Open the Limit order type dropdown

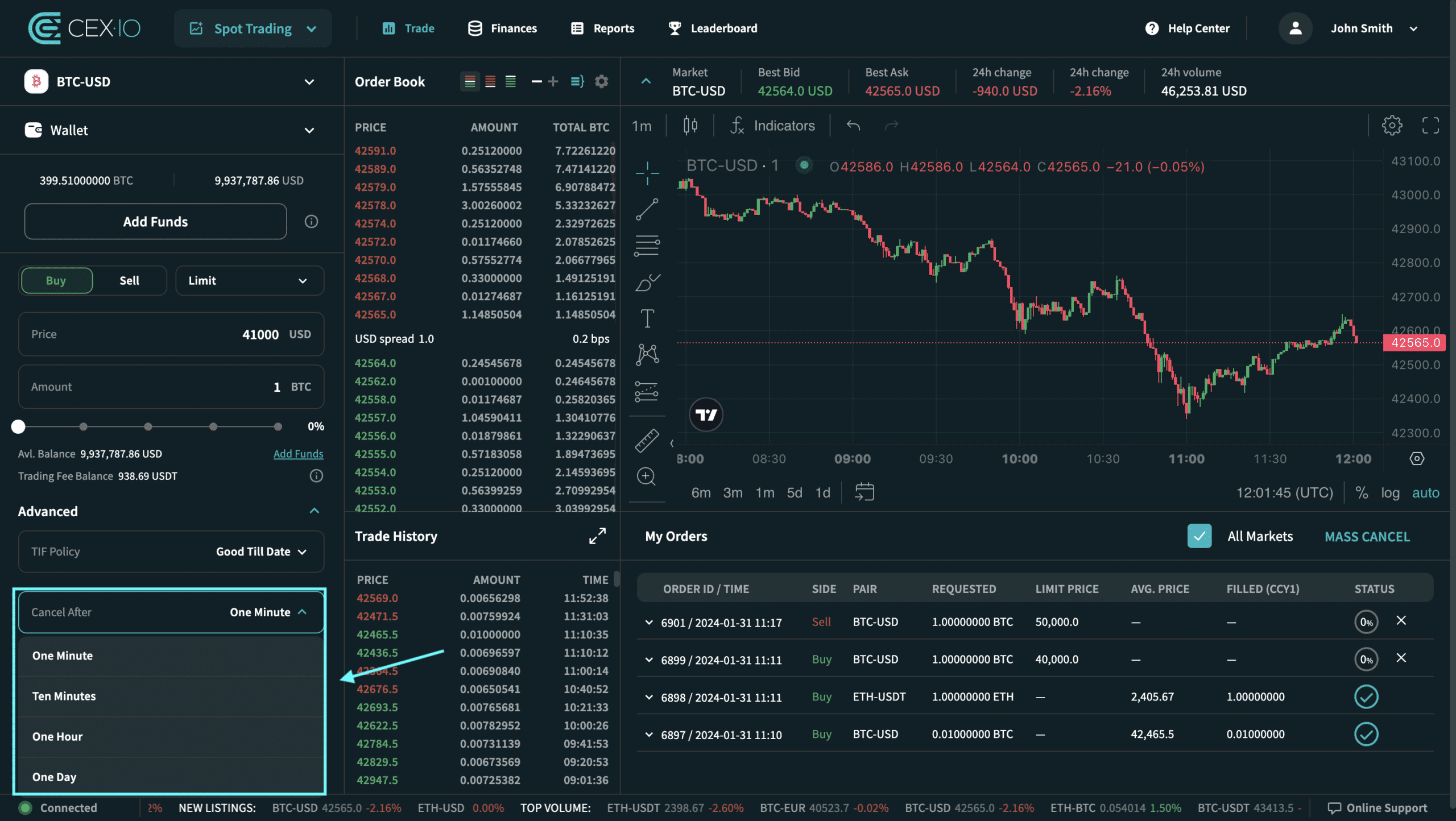250,280
